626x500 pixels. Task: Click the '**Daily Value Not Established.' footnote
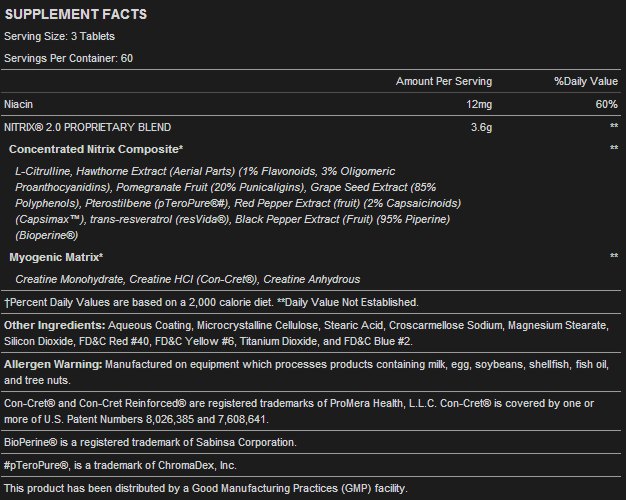(x=348, y=302)
